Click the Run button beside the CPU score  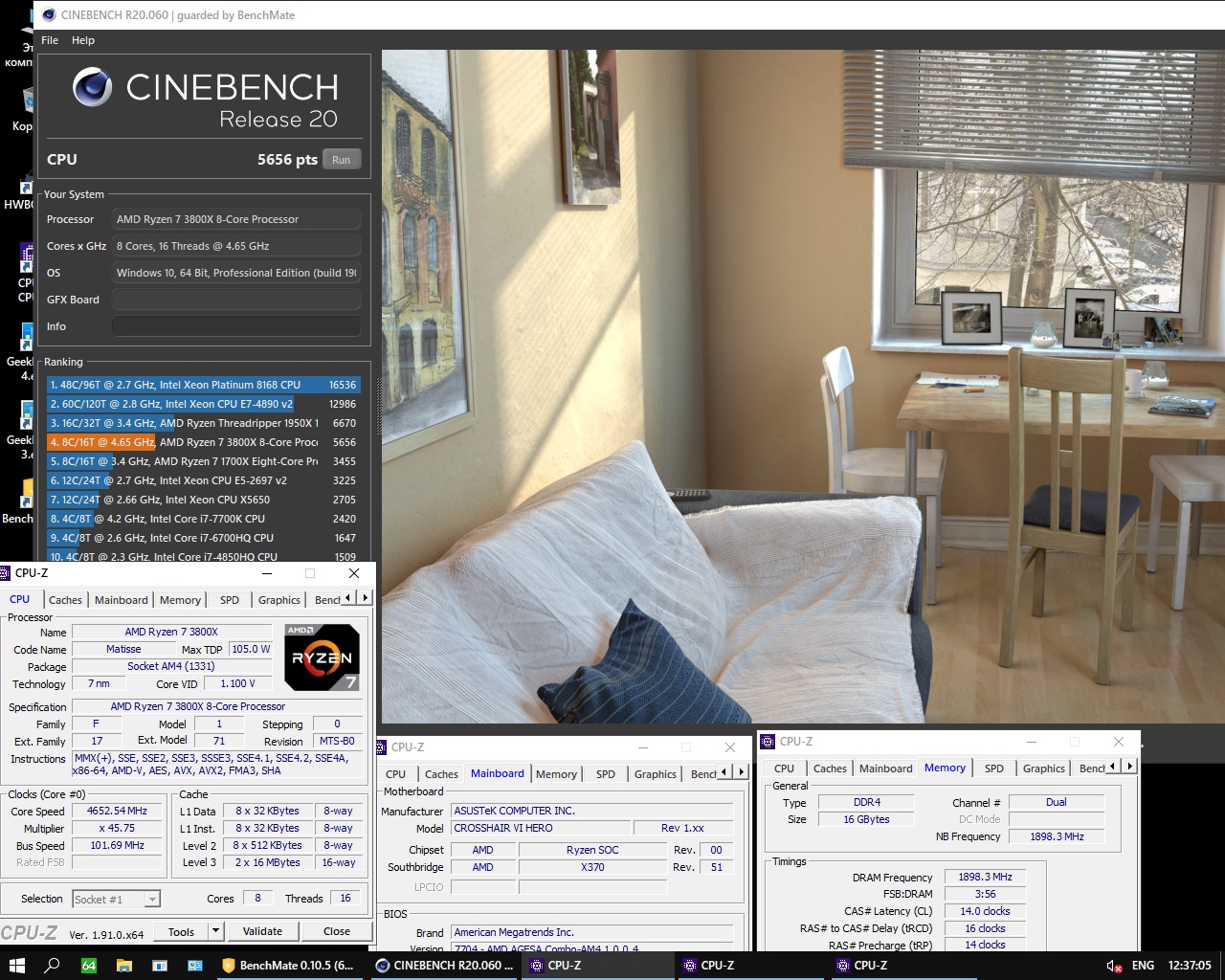[x=342, y=160]
